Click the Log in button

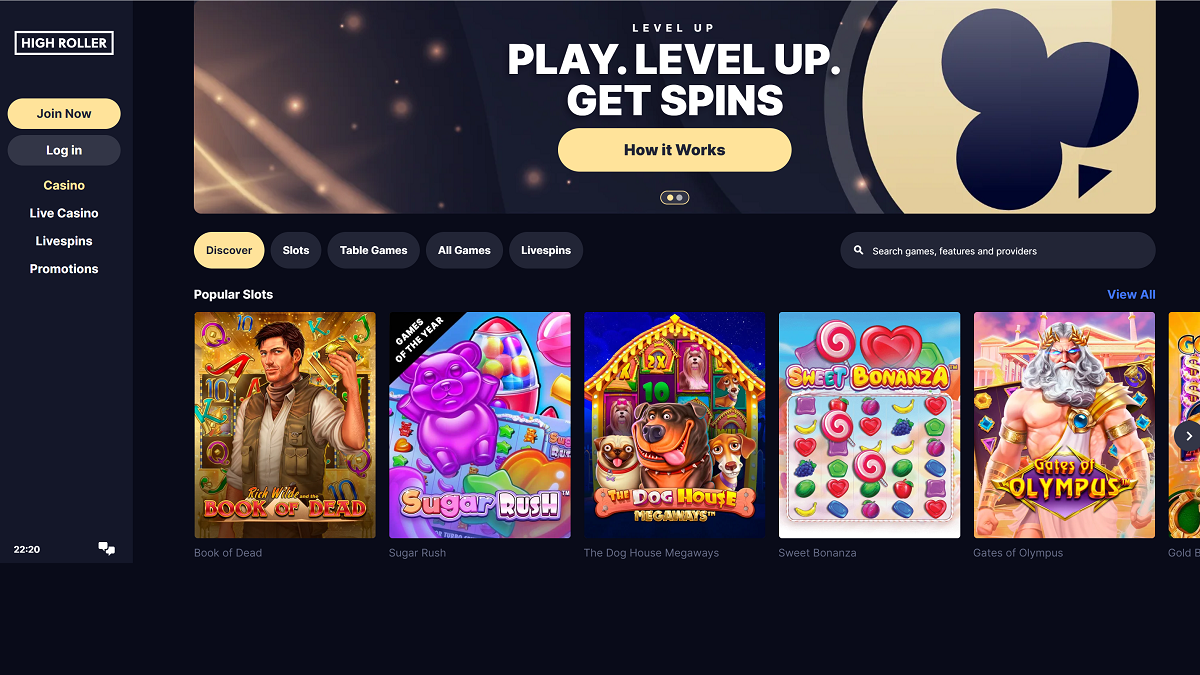tap(64, 150)
